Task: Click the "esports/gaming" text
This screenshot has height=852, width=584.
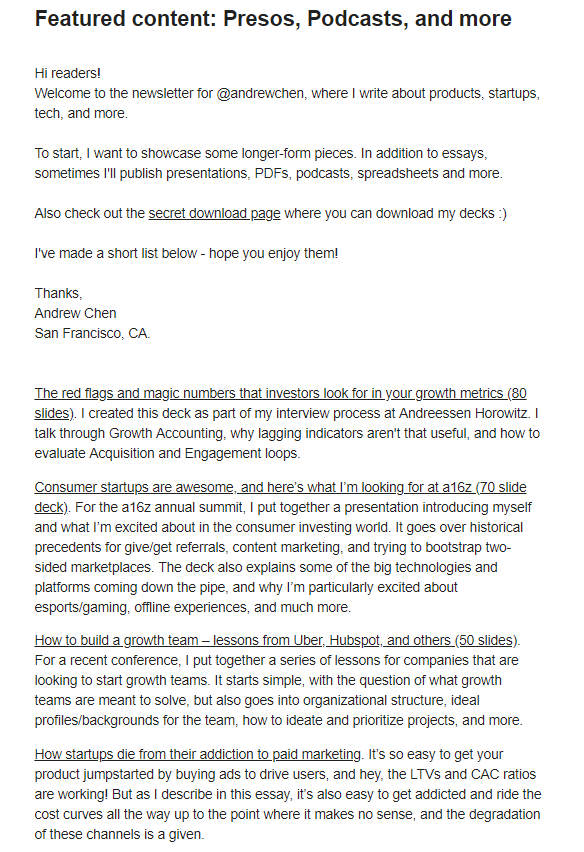Action: [81, 607]
